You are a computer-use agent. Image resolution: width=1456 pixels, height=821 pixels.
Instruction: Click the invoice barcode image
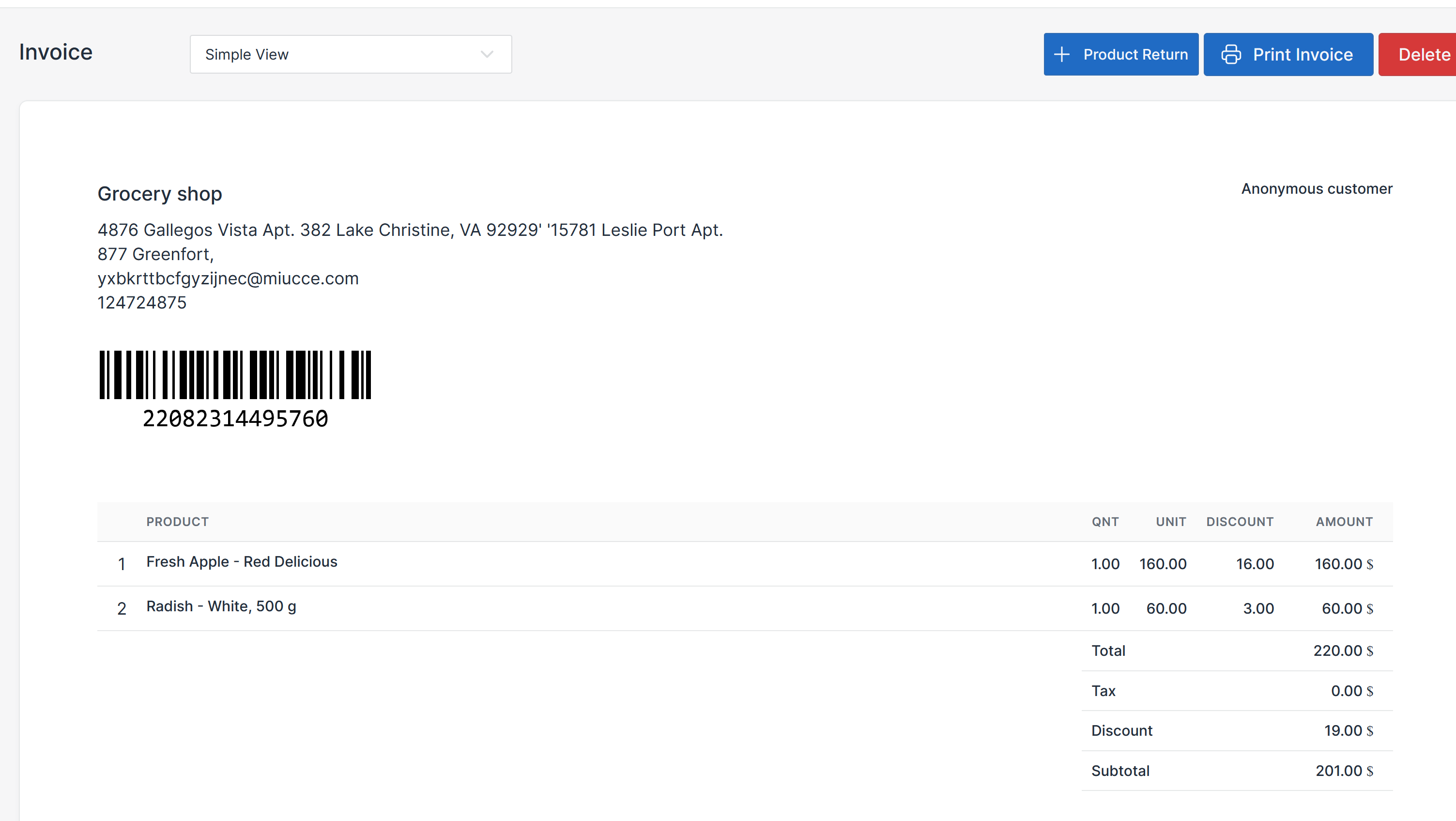pyautogui.click(x=235, y=374)
